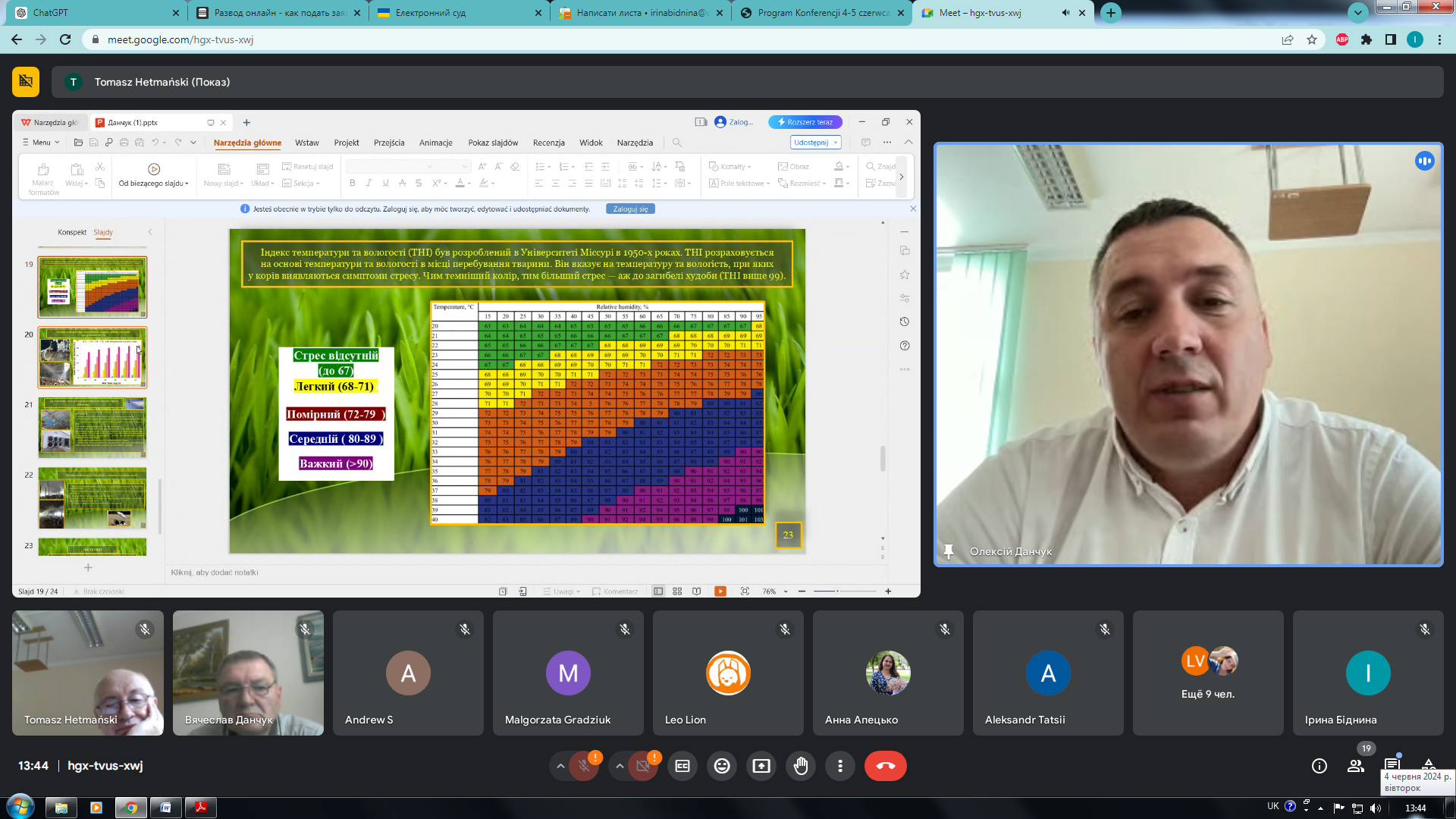Open the Animacje ribbon tab
This screenshot has width=1456, height=819.
pyautogui.click(x=436, y=143)
